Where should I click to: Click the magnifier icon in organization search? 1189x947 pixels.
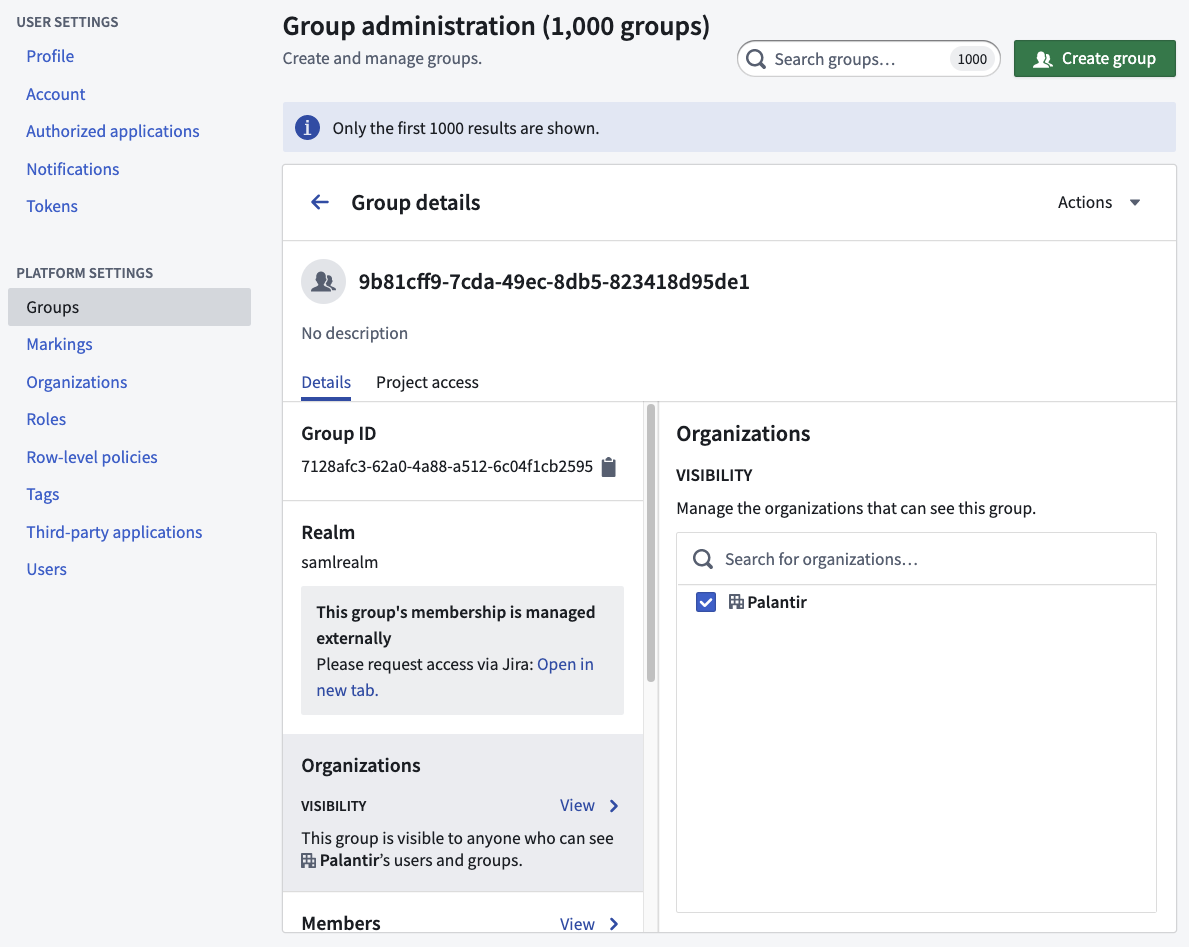[703, 560]
